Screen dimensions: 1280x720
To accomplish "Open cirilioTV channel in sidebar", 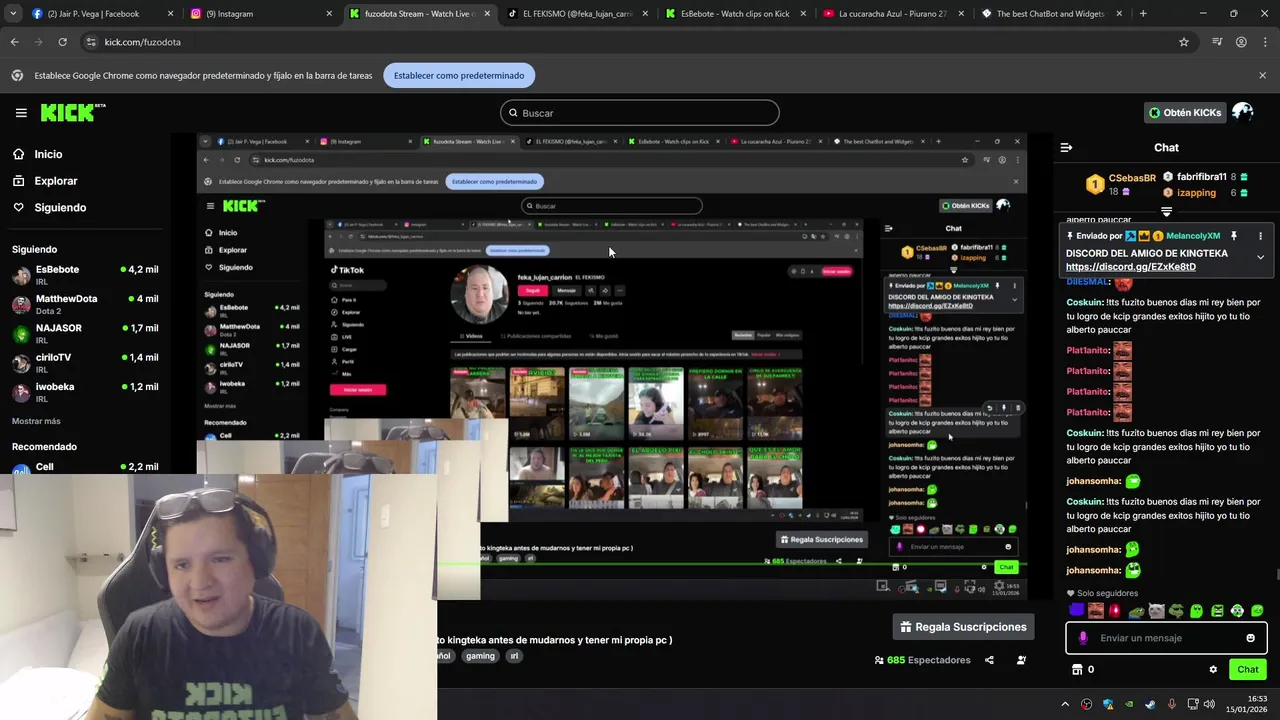I will pos(85,362).
